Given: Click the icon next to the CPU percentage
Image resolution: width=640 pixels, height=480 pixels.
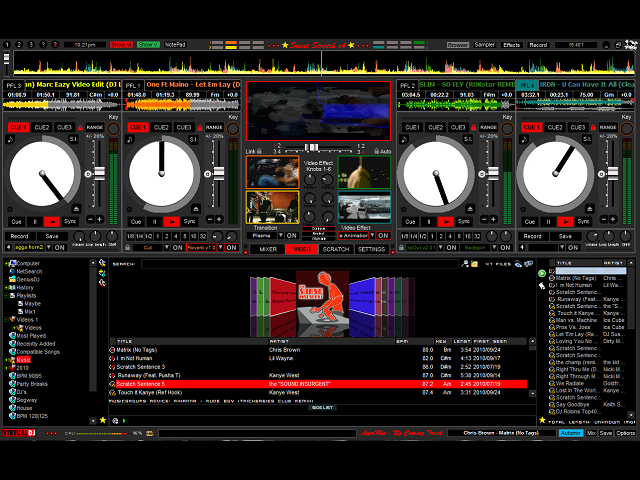Looking at the screenshot, I should (149, 433).
